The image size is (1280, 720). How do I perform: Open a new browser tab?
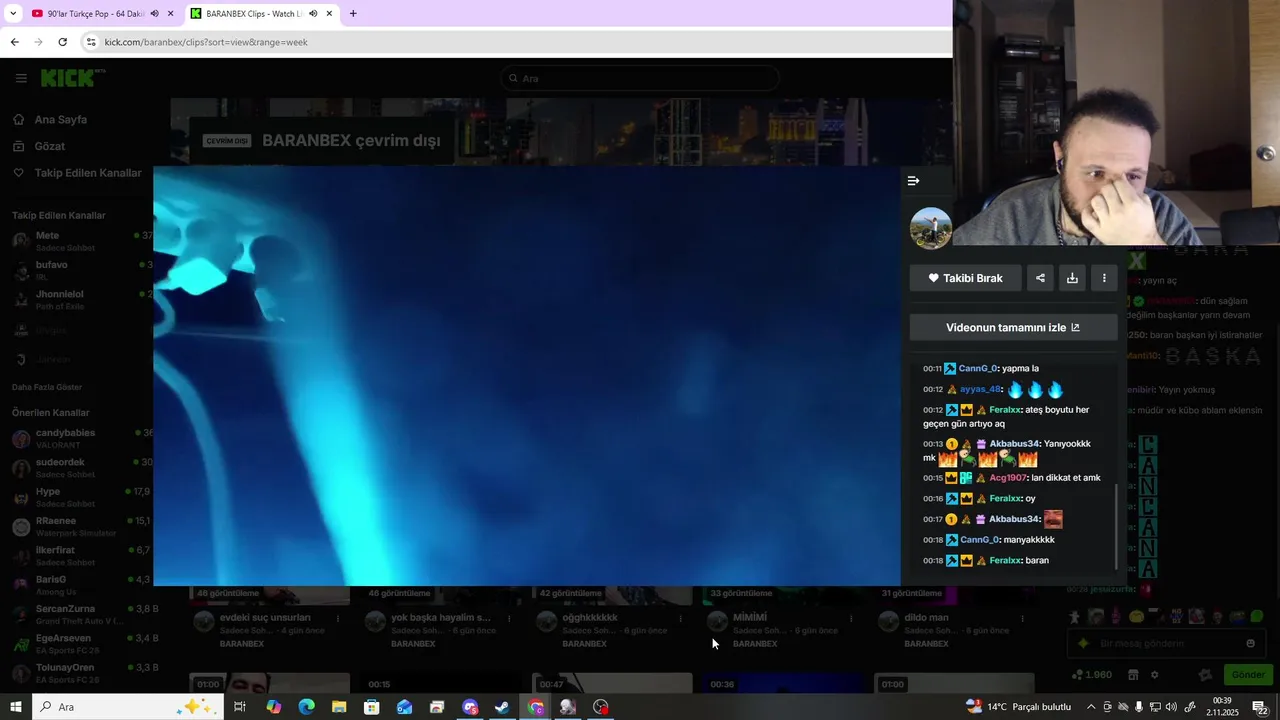353,14
